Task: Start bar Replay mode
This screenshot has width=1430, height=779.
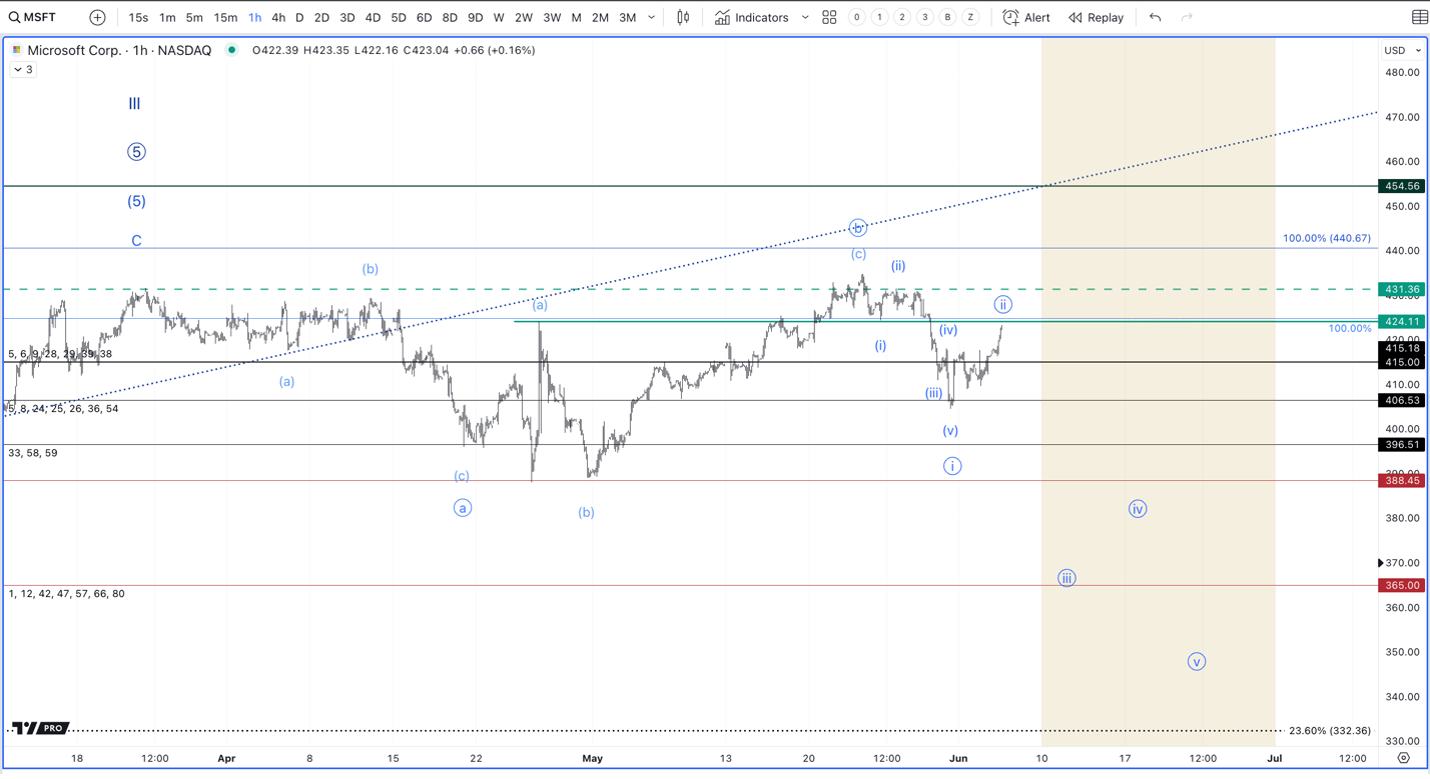Action: [1096, 17]
